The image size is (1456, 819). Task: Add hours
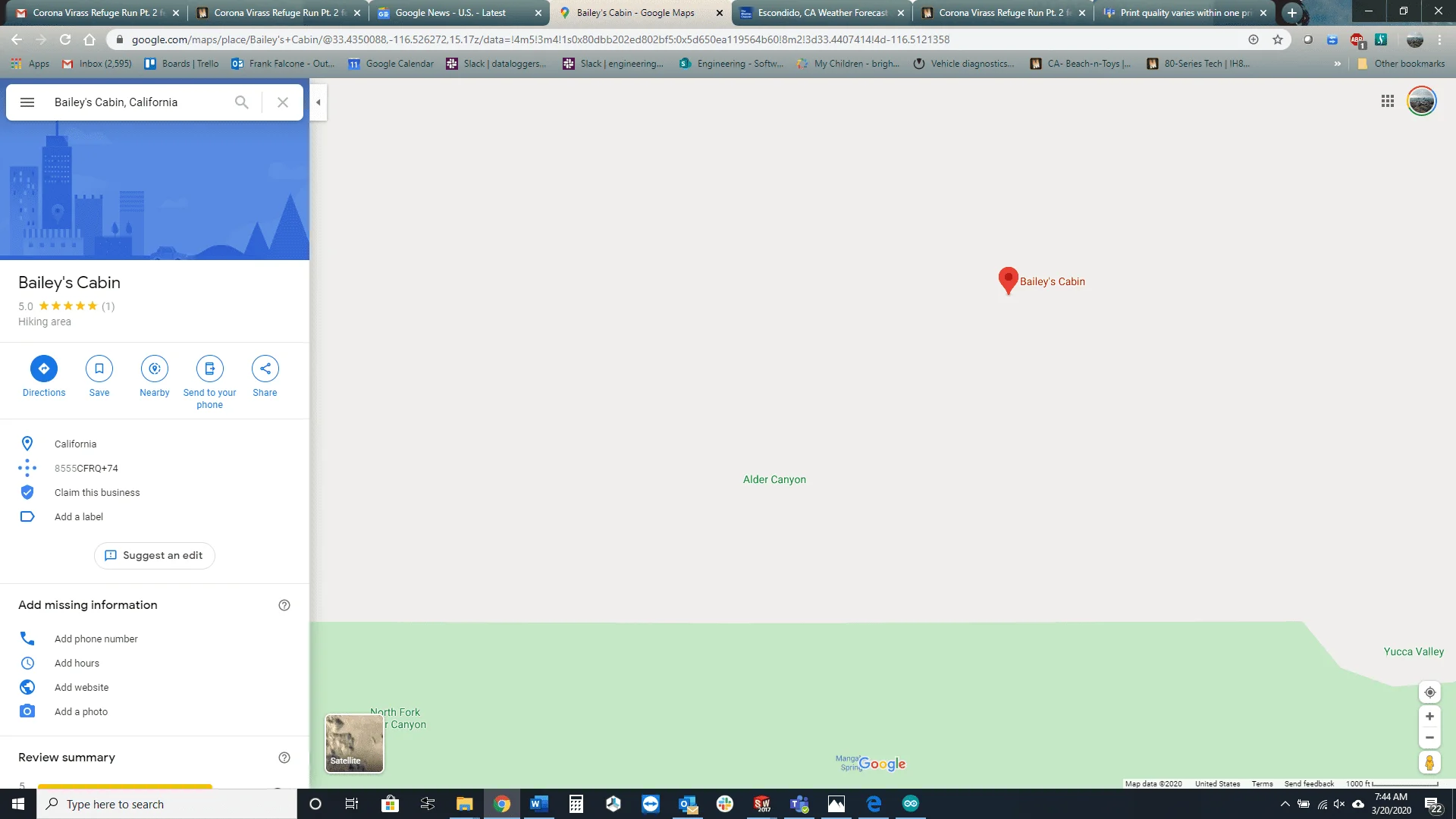coord(155,664)
